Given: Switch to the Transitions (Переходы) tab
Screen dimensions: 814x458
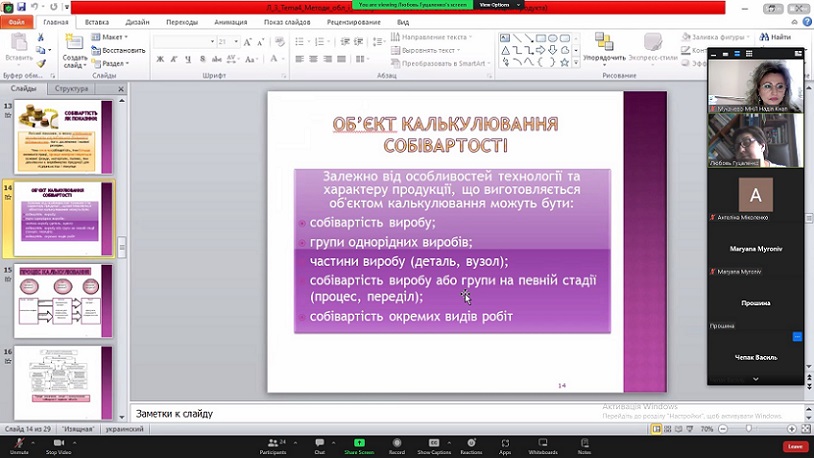Looking at the screenshot, I should point(182,22).
